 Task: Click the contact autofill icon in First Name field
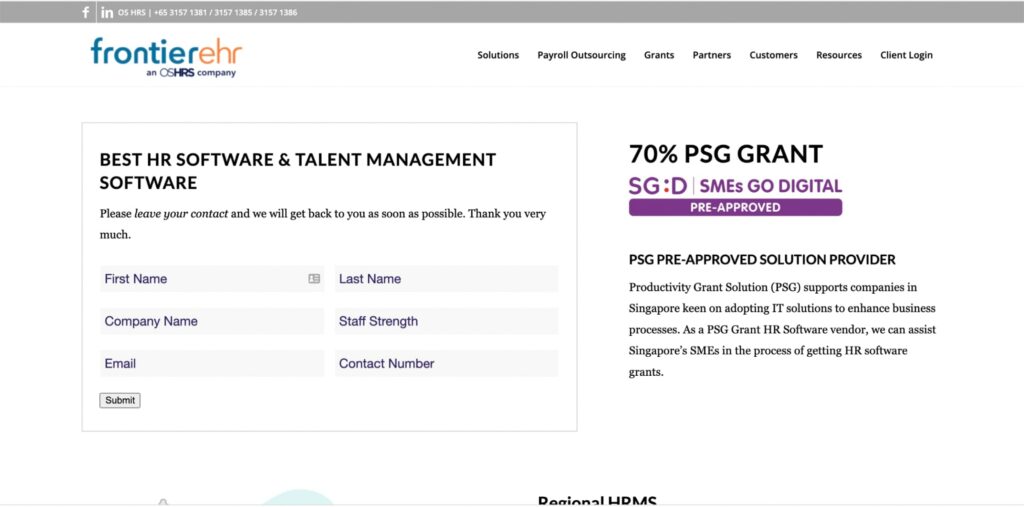pos(314,279)
